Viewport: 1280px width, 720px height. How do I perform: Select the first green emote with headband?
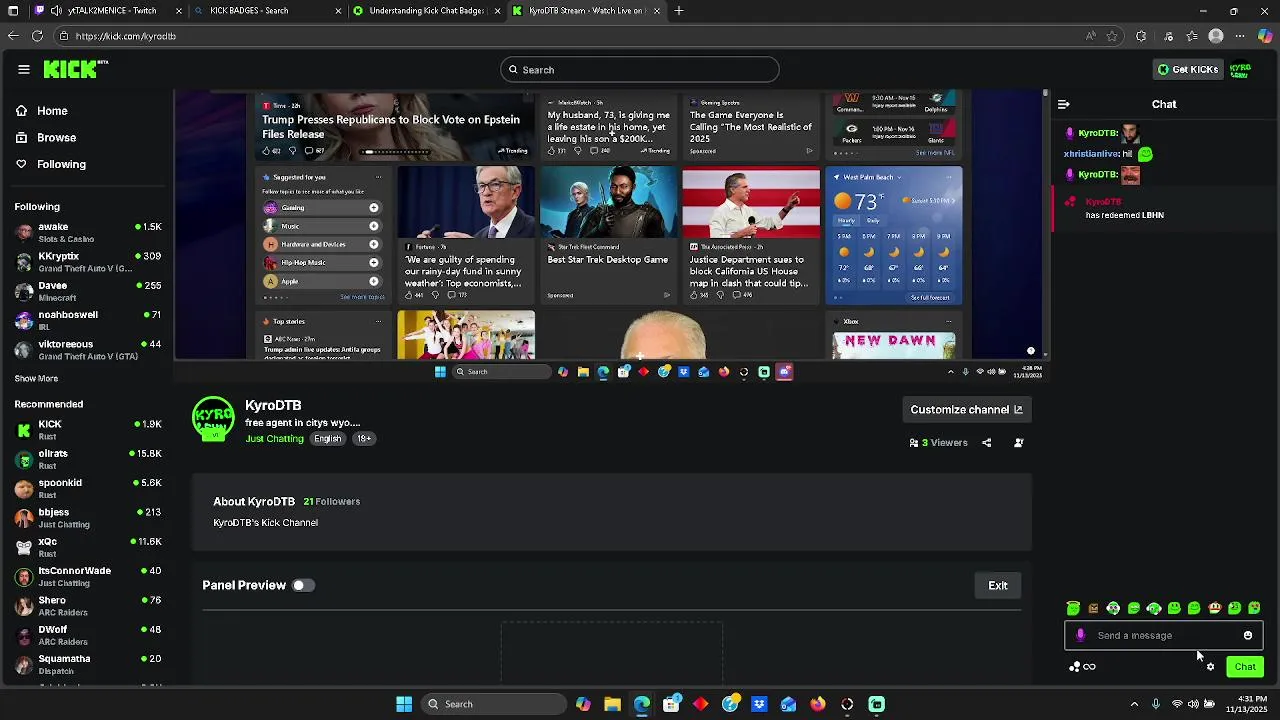(1073, 608)
